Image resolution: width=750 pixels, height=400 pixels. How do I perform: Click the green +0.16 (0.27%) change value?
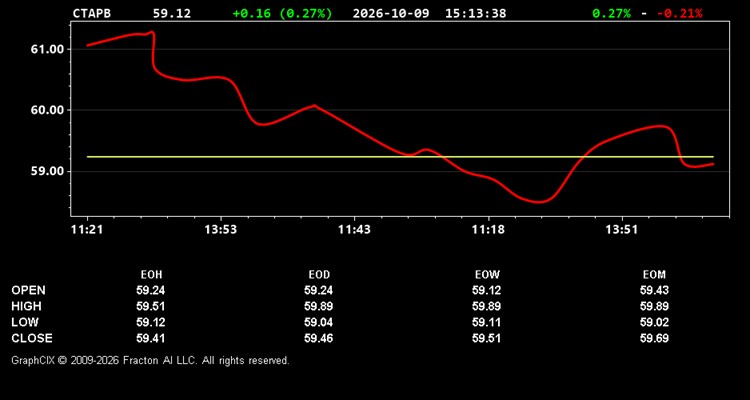282,13
